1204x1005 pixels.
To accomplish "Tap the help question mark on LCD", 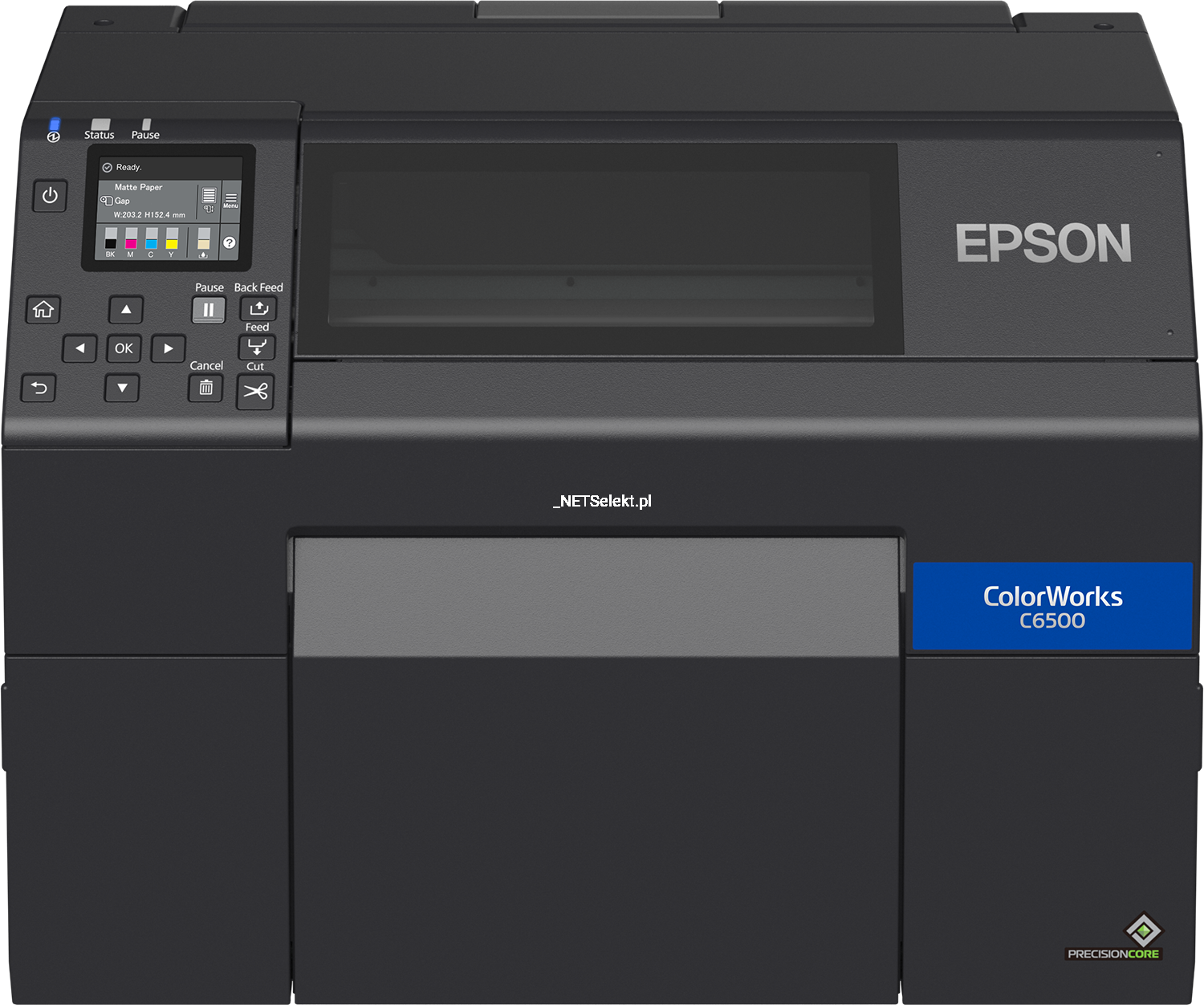I will tap(230, 242).
